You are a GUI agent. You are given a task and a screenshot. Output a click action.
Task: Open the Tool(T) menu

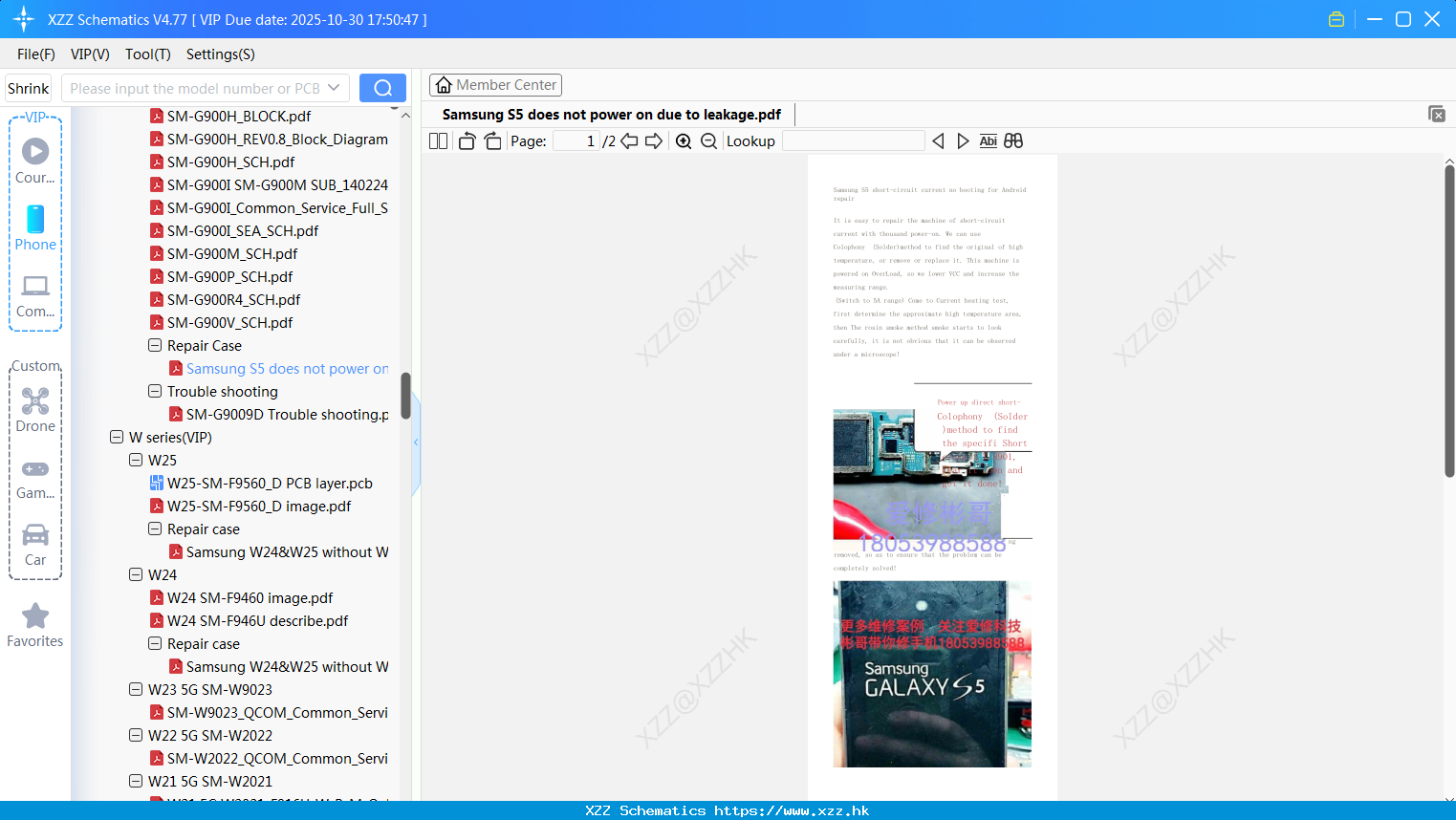[x=148, y=54]
